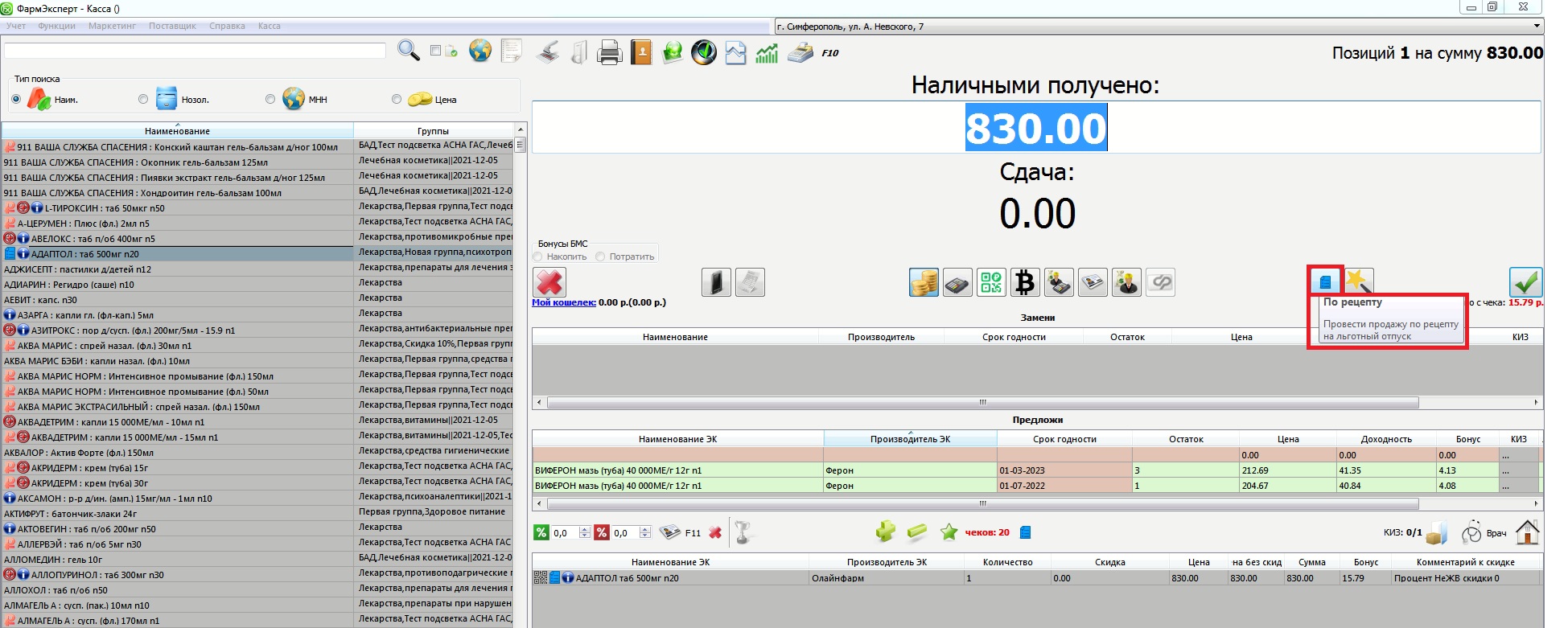Click the printer icon in the toolbar
Image resolution: width=1568 pixels, height=628 pixels.
(609, 53)
